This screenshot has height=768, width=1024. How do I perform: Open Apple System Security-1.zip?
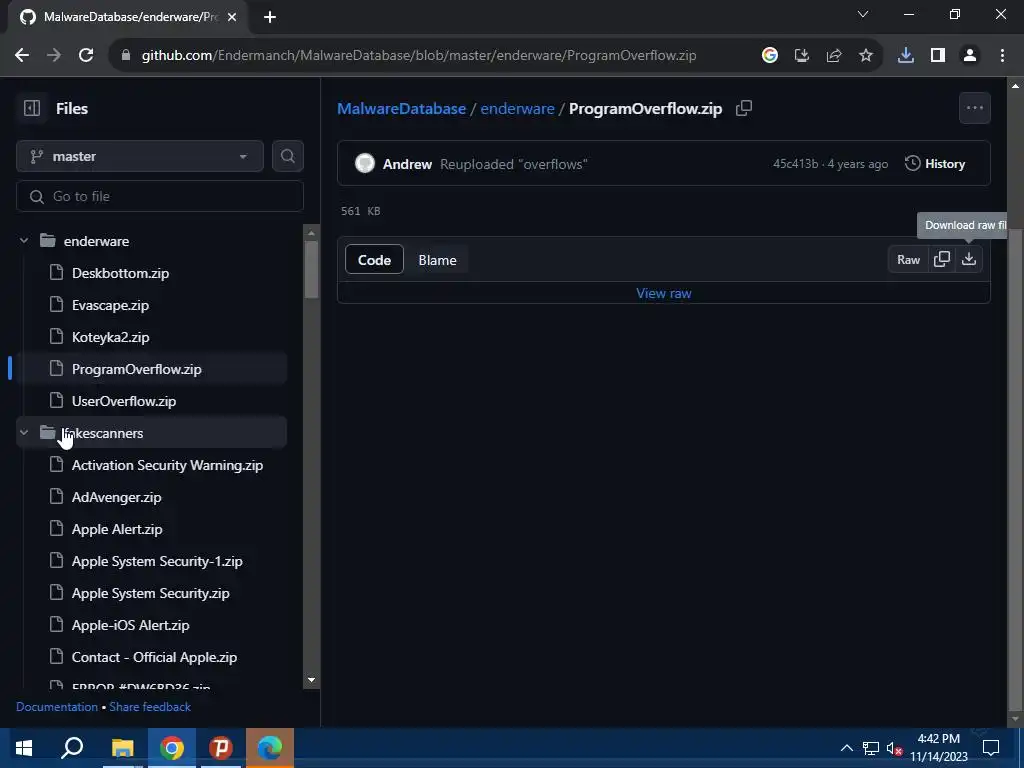157,561
